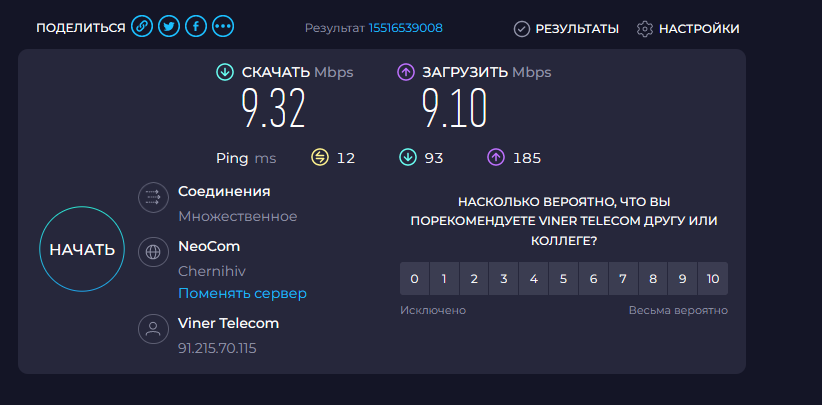Click the Множественное connection type text
The image size is (822, 405).
(237, 216)
